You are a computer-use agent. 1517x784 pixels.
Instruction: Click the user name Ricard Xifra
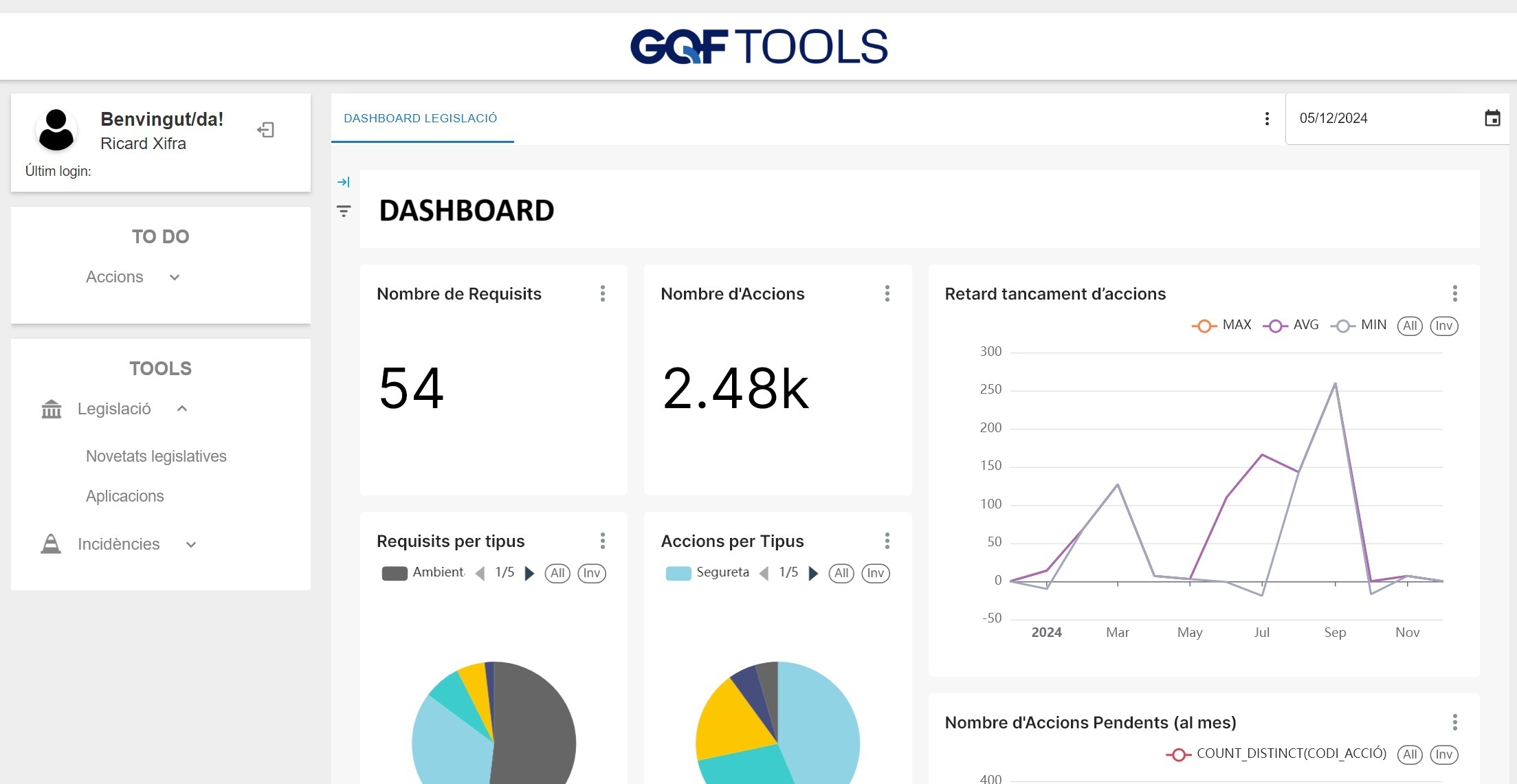click(x=143, y=144)
